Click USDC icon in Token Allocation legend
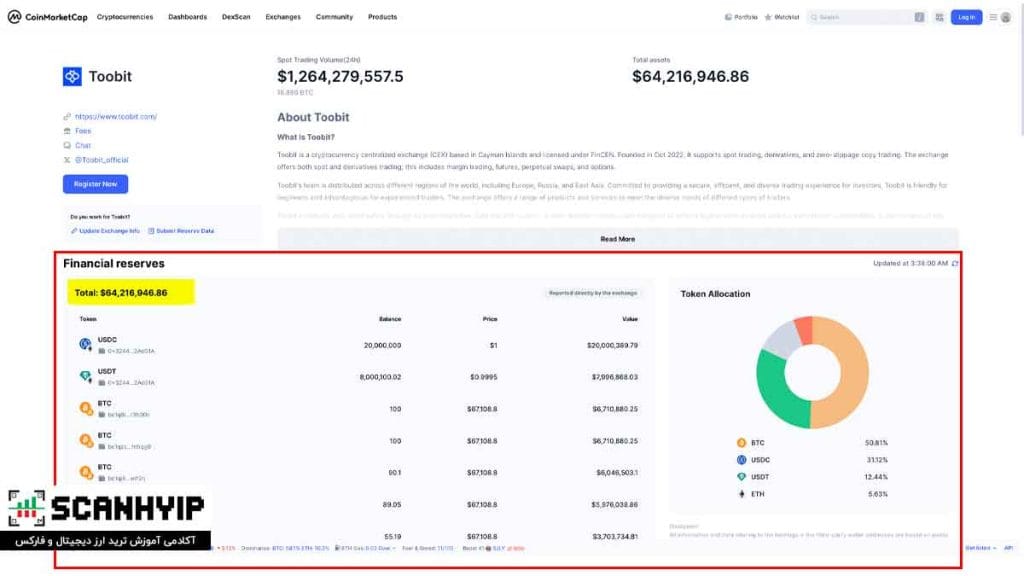Image resolution: width=1024 pixels, height=576 pixels. click(741, 460)
